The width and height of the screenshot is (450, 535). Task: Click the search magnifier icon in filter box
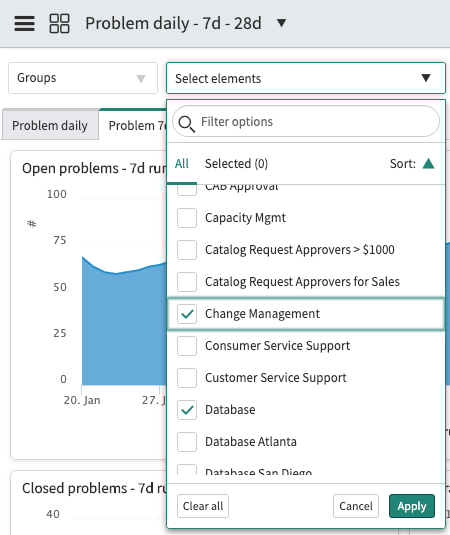click(x=187, y=124)
